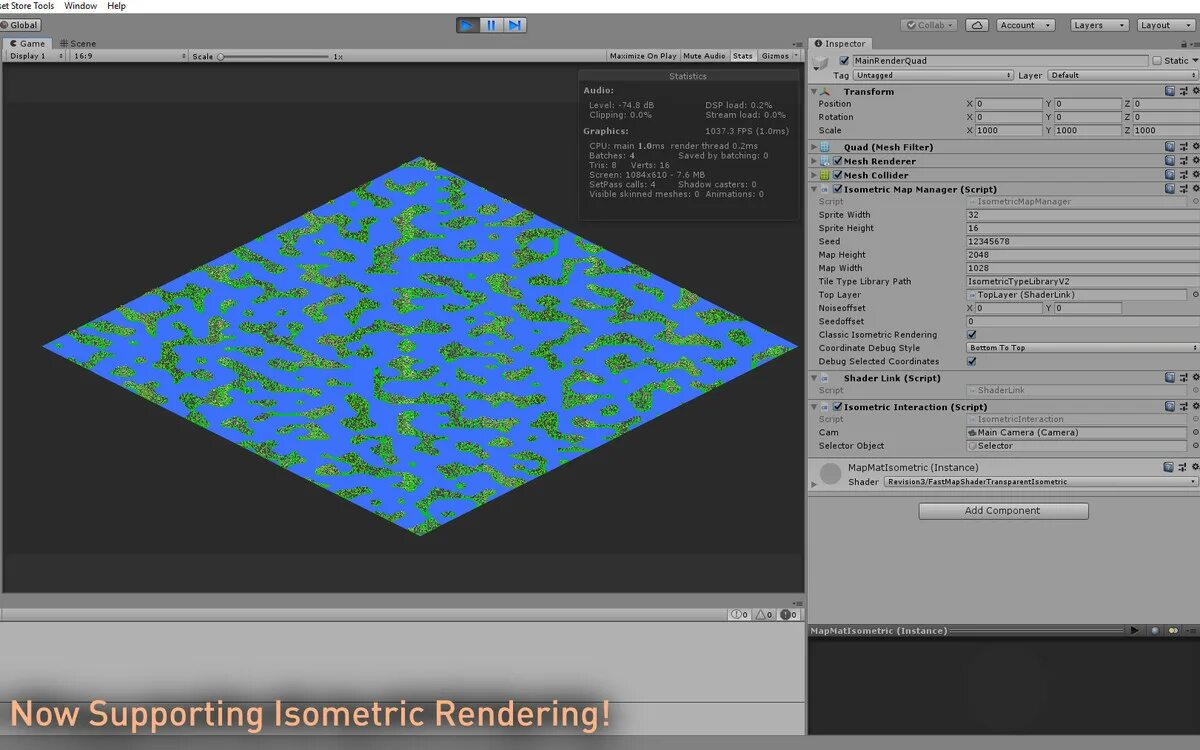Open the cloud services icon
Viewport: 1200px width, 750px height.
978,25
